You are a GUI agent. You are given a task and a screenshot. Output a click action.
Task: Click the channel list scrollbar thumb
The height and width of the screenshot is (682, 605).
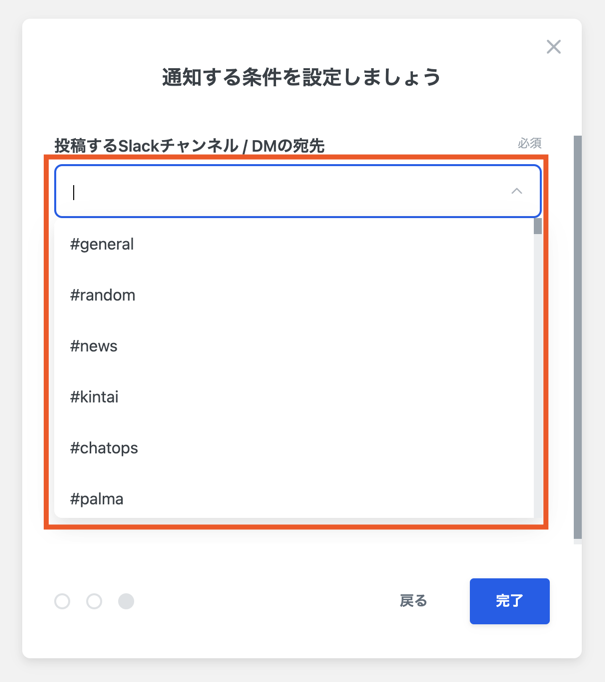pos(538,226)
